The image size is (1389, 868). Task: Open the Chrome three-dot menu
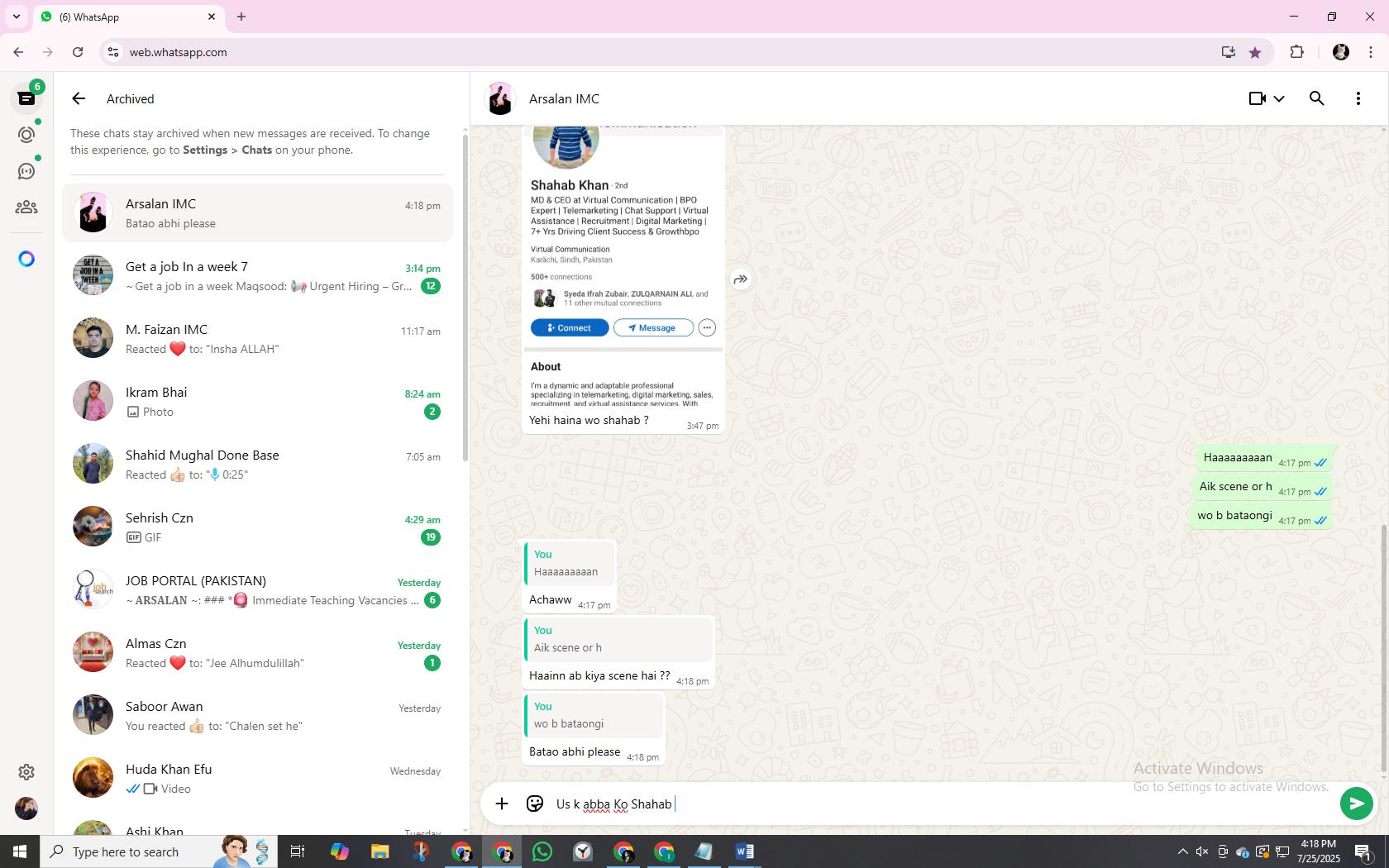[1371, 52]
